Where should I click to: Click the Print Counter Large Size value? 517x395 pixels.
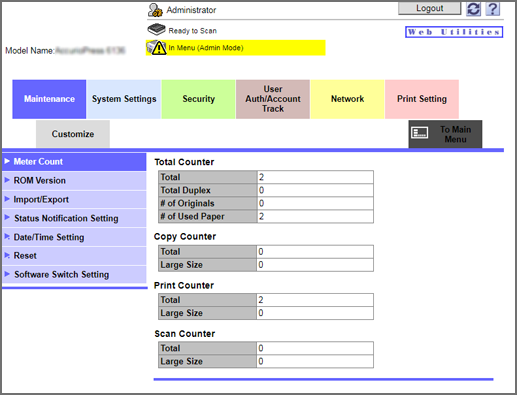pos(315,313)
